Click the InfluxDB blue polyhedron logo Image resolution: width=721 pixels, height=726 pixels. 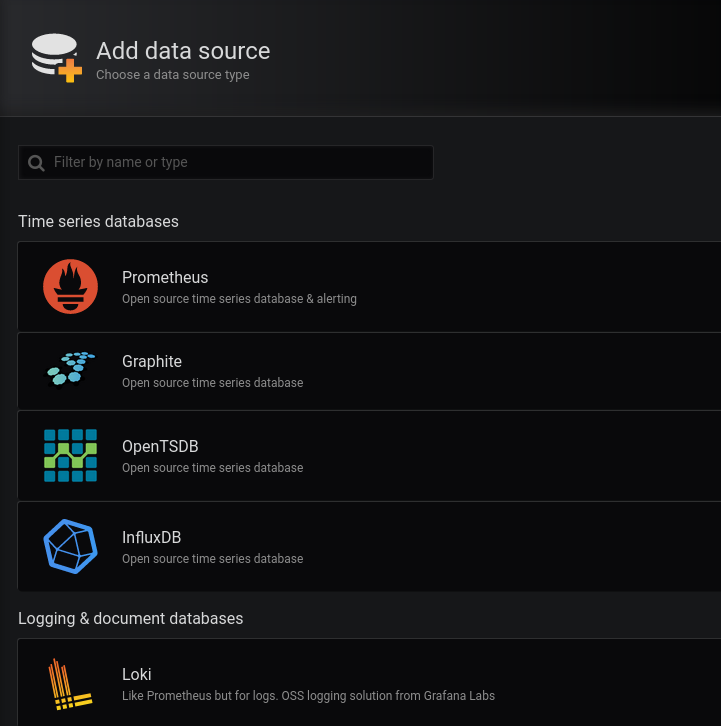click(70, 546)
